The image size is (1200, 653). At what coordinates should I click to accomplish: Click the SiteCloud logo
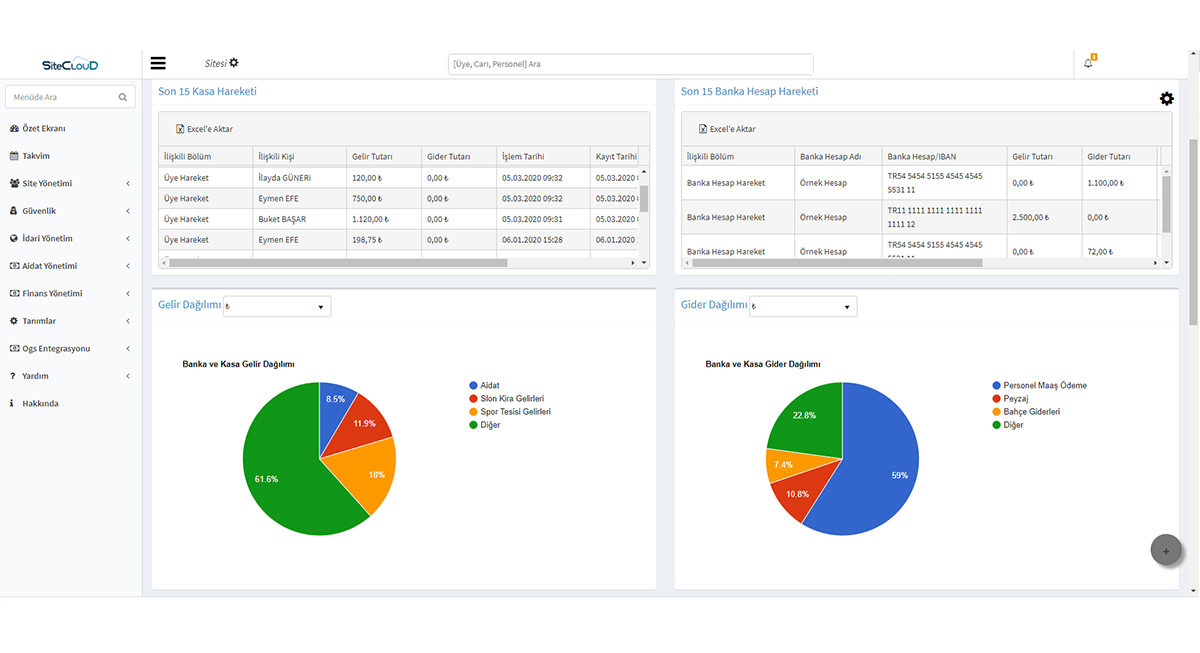70,65
